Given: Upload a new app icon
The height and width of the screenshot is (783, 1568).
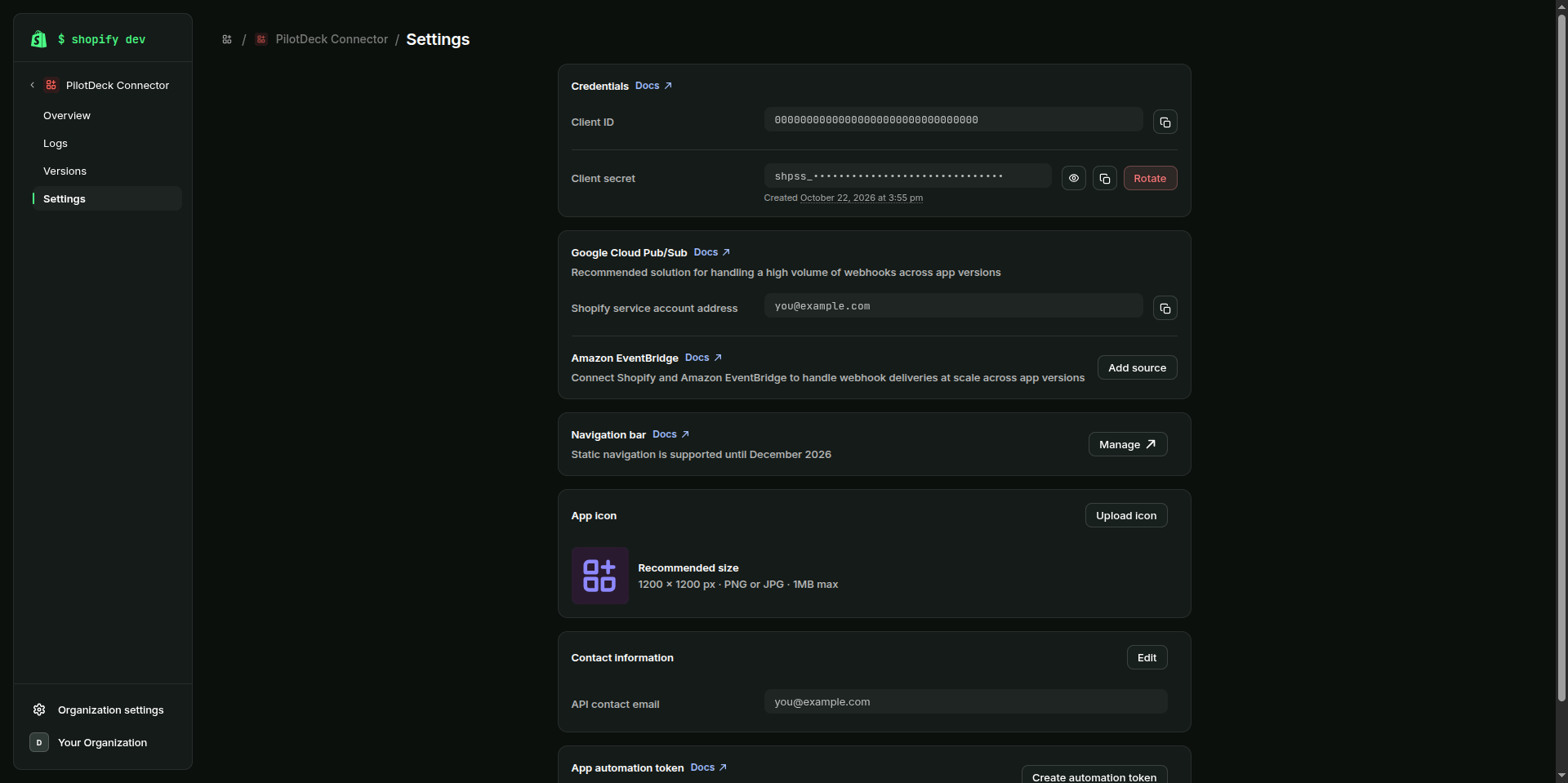Looking at the screenshot, I should coord(1125,515).
